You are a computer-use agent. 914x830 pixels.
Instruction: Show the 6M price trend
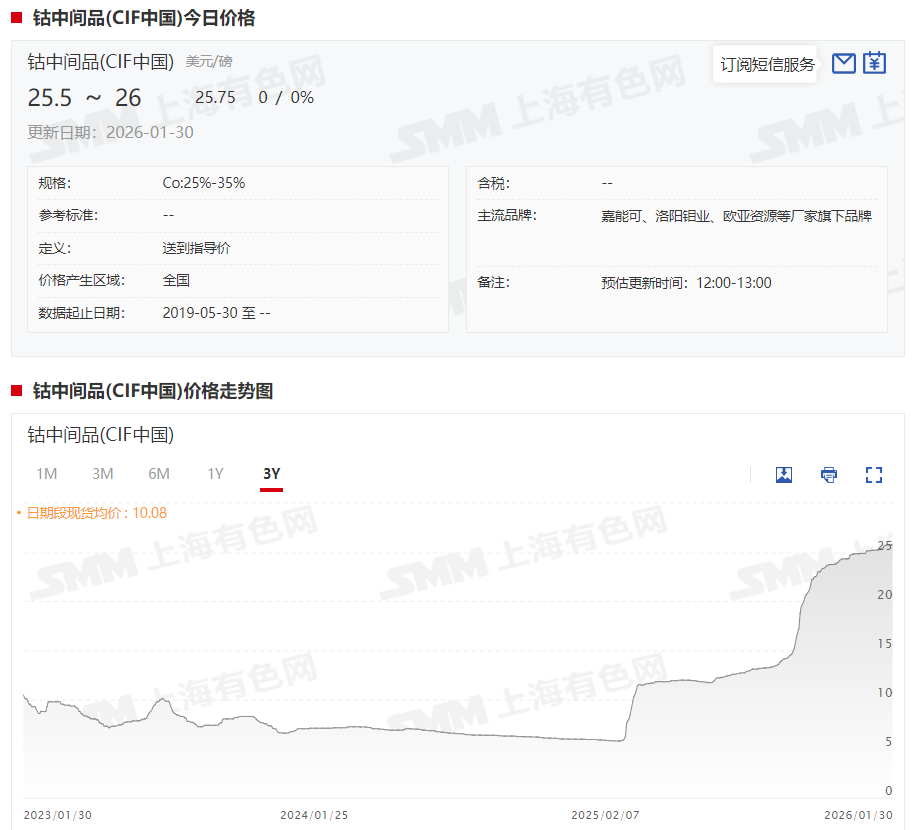159,474
